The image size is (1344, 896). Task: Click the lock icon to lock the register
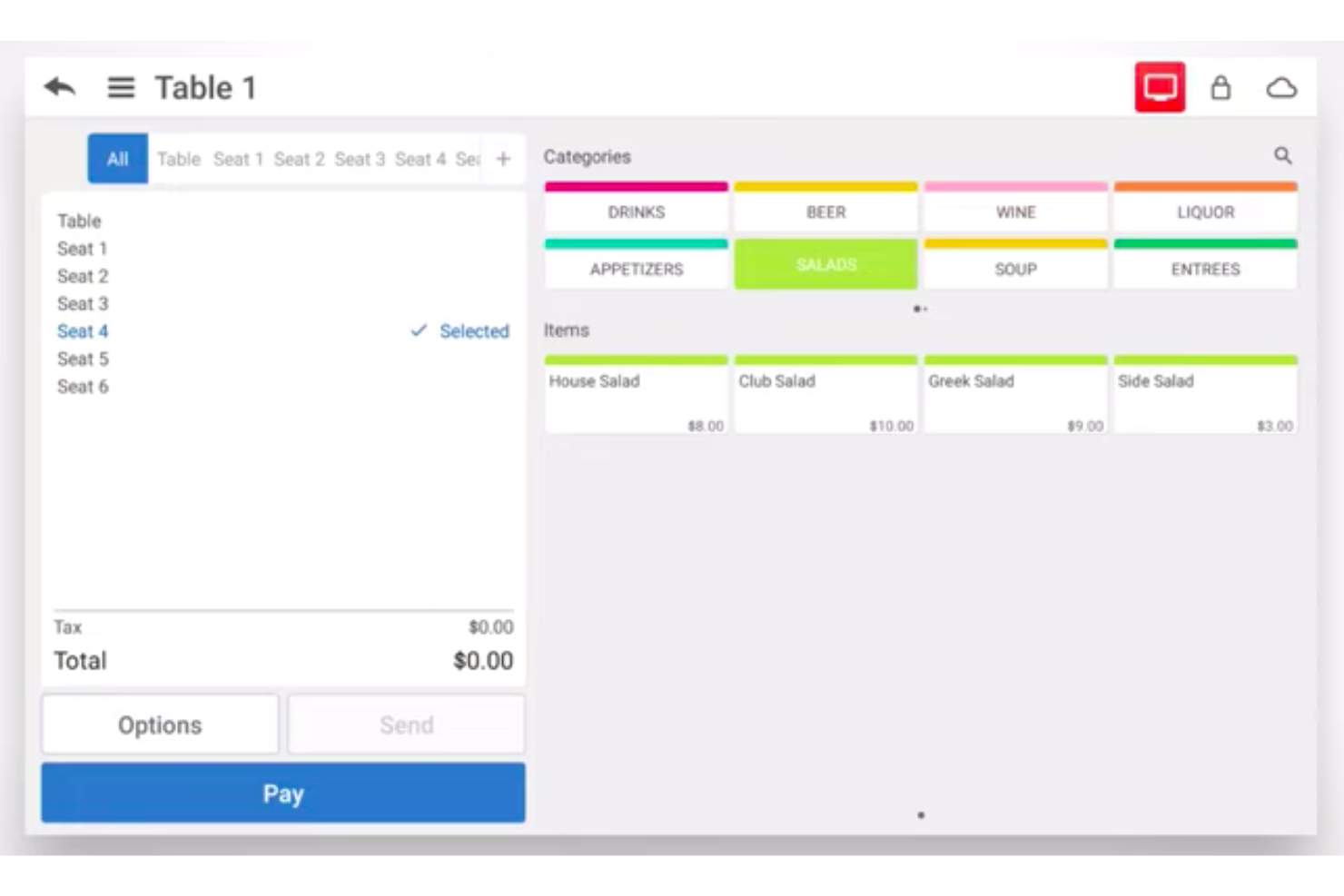point(1221,87)
